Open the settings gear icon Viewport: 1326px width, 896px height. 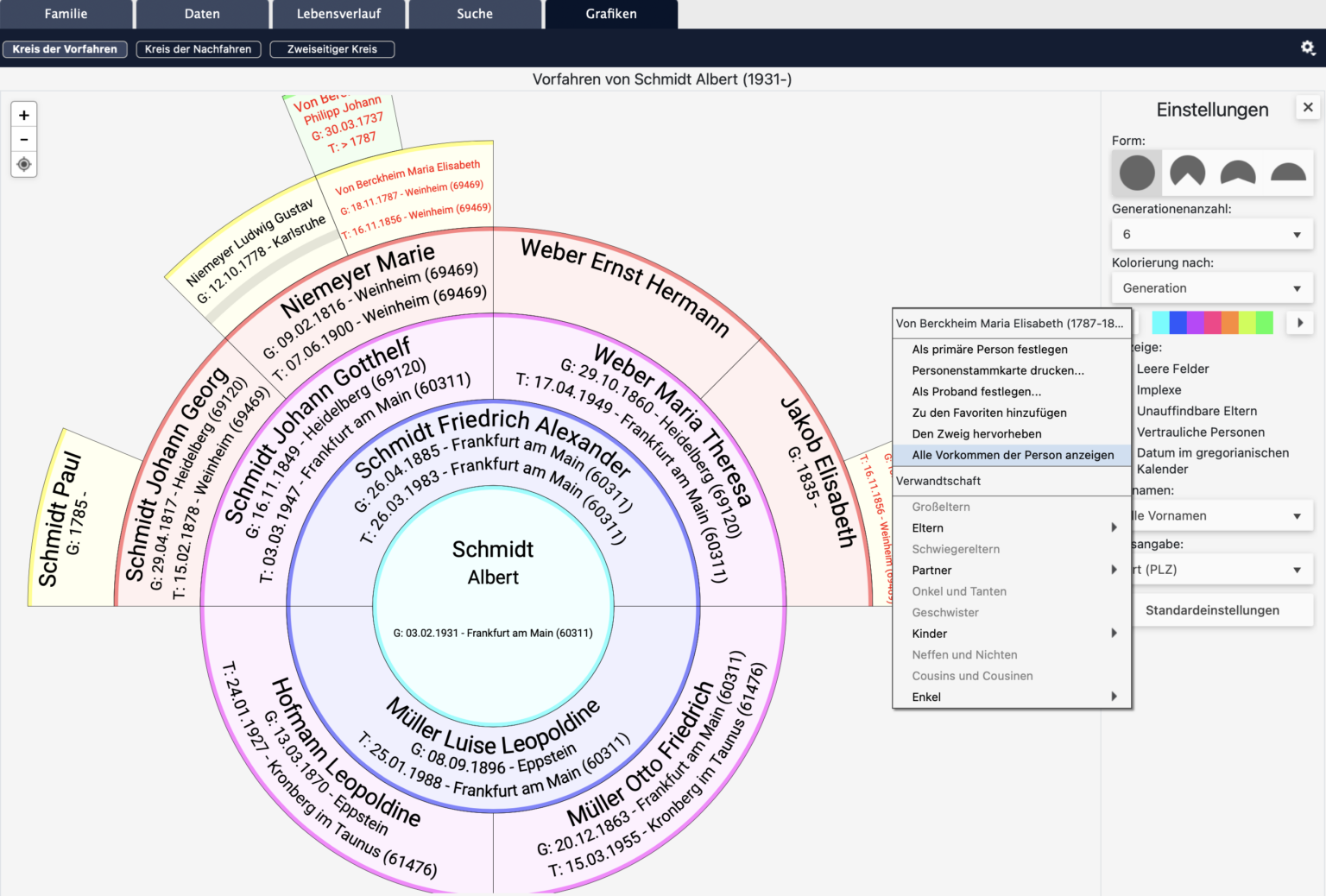(1308, 47)
